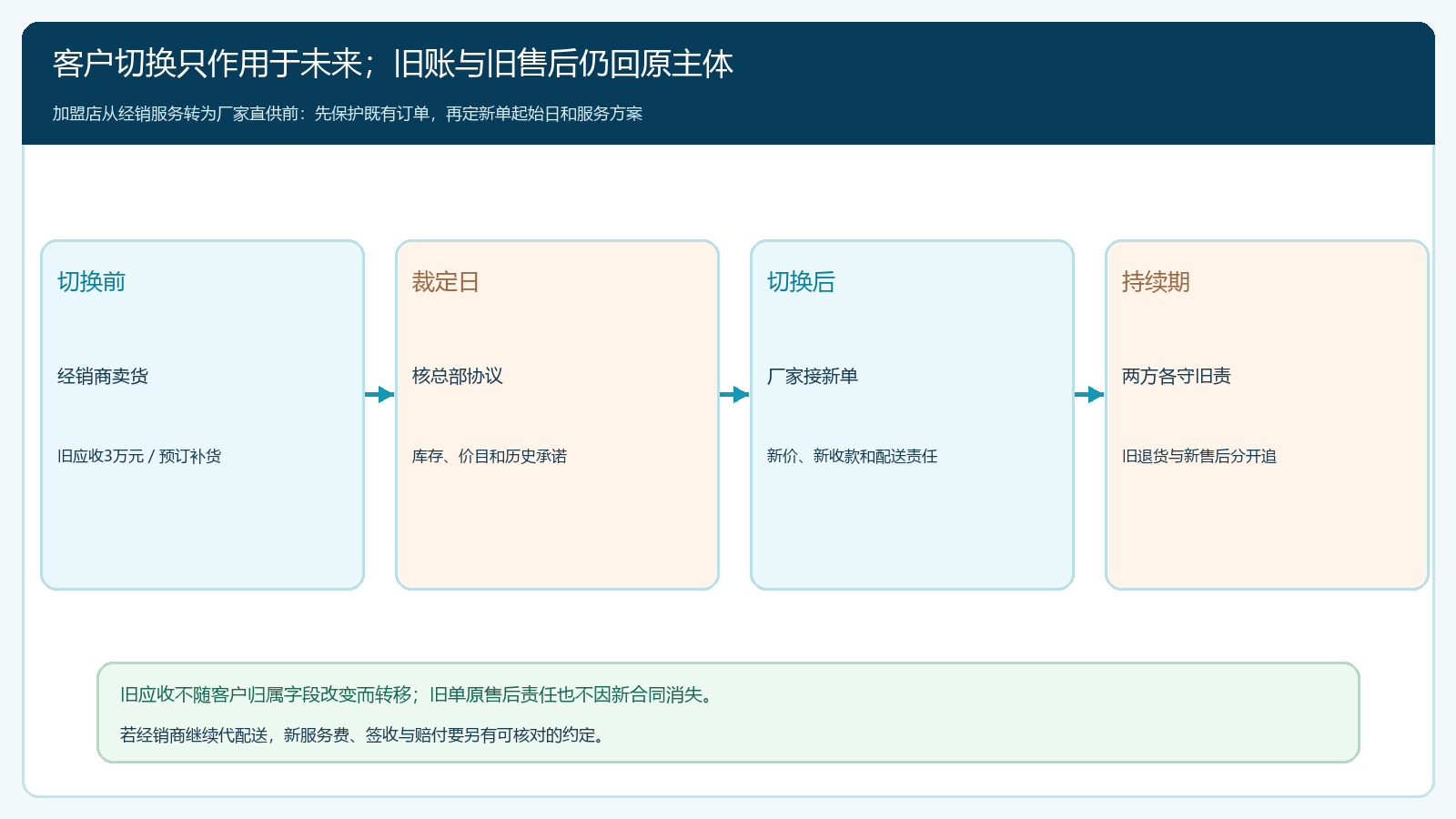Click the green note line 旧应收不随客户归属字段
1456x819 pixels.
(420, 695)
